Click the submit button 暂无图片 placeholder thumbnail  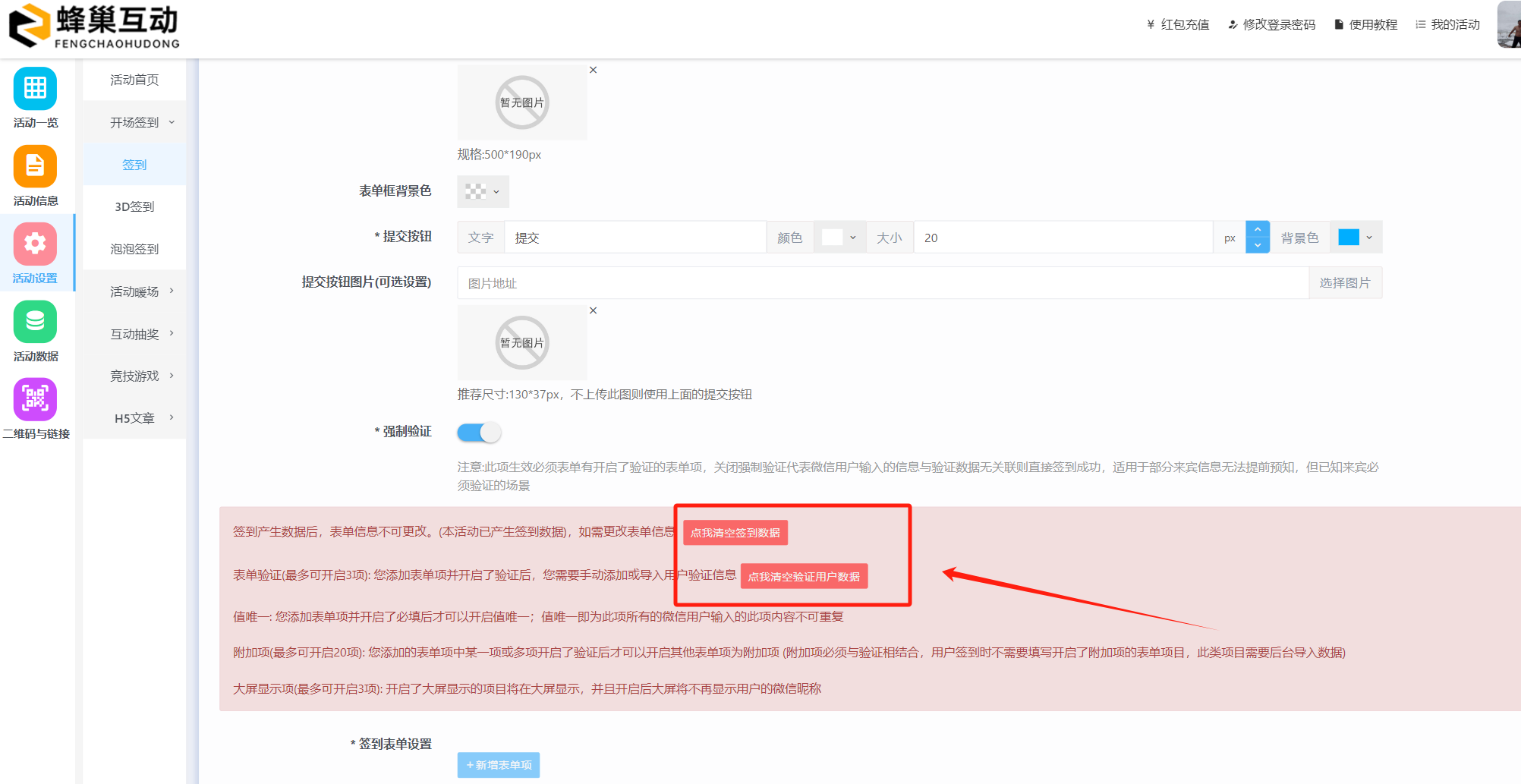coord(522,343)
